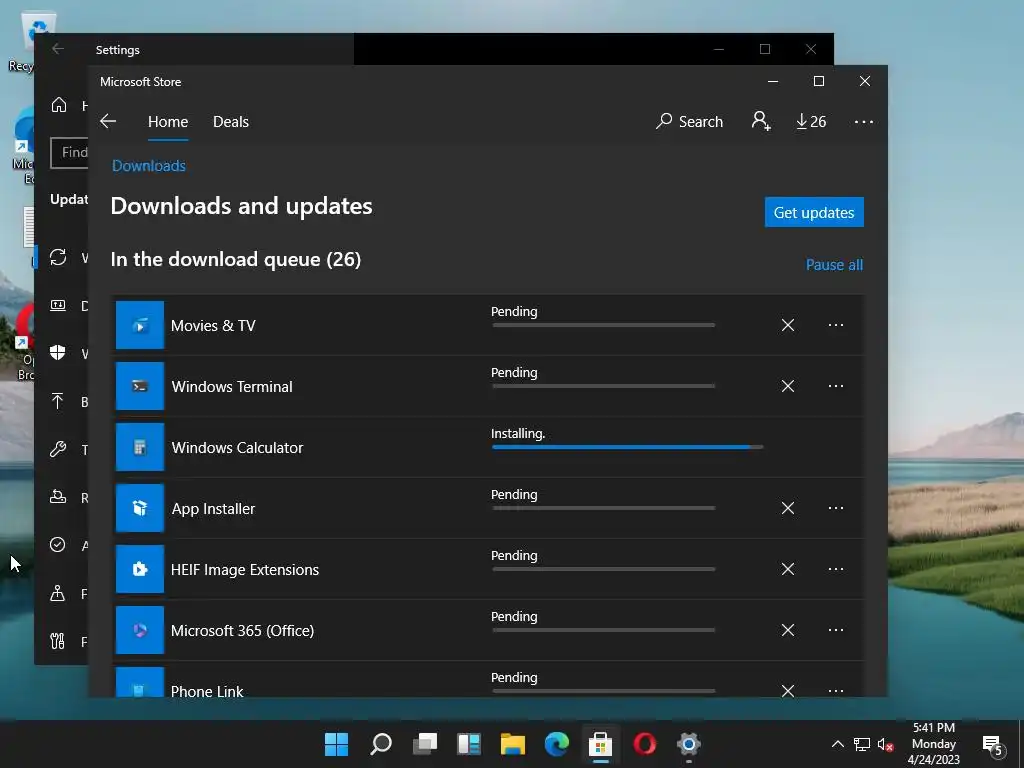Select the Recovery icon in Settings
Screen dimensions: 1024x768
[58, 497]
